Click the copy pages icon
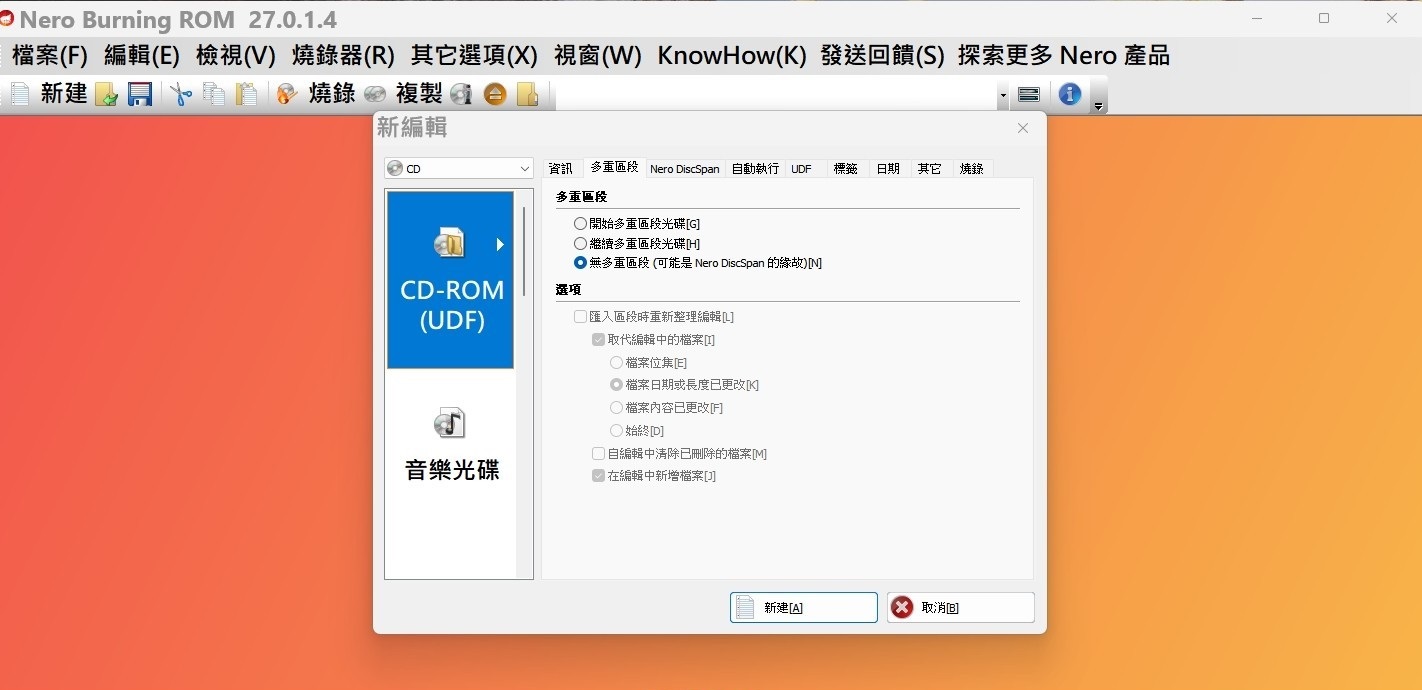This screenshot has height=690, width=1422. click(x=214, y=94)
